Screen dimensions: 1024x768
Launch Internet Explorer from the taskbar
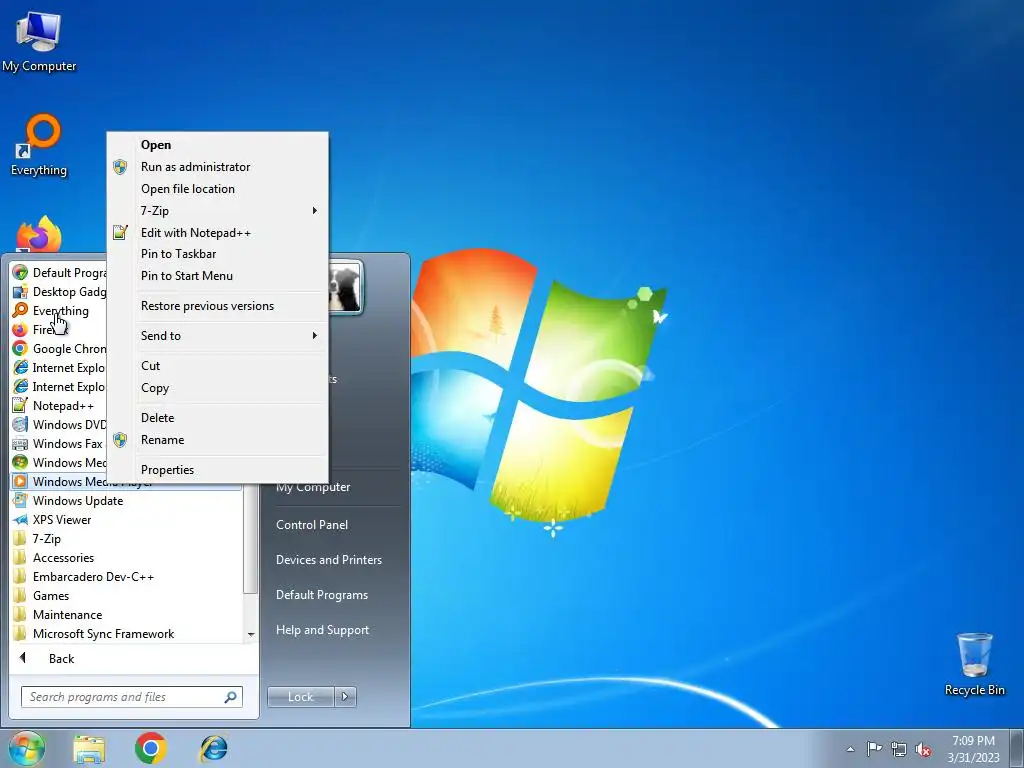[x=214, y=748]
